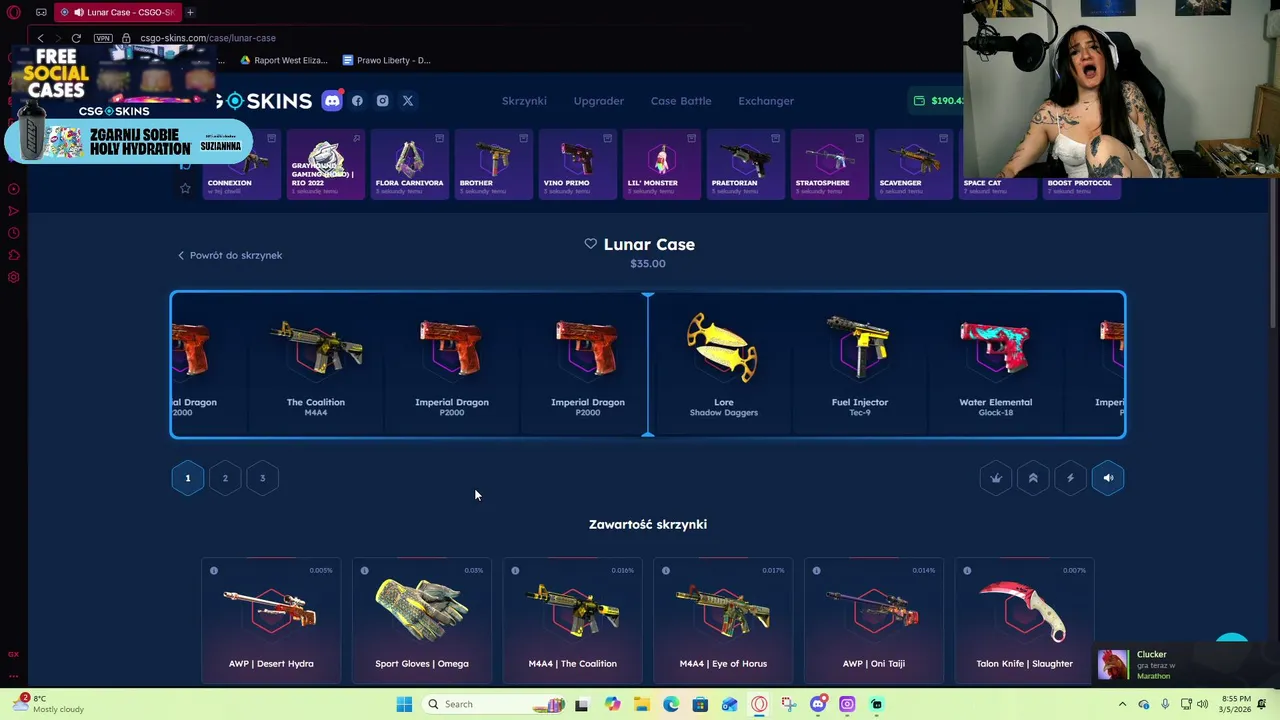The height and width of the screenshot is (720, 1280).
Task: Click info icon on Sport Gloves Omega card
Action: point(364,570)
